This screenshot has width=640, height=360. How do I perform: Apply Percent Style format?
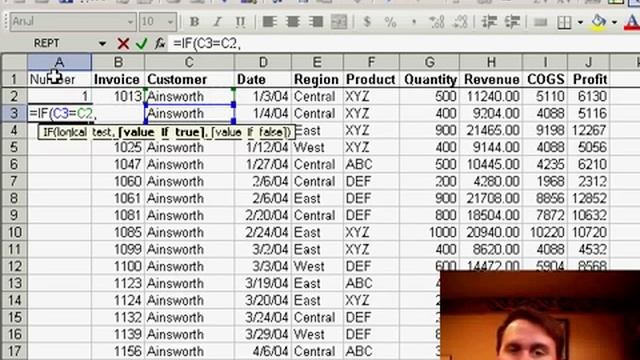click(x=391, y=22)
